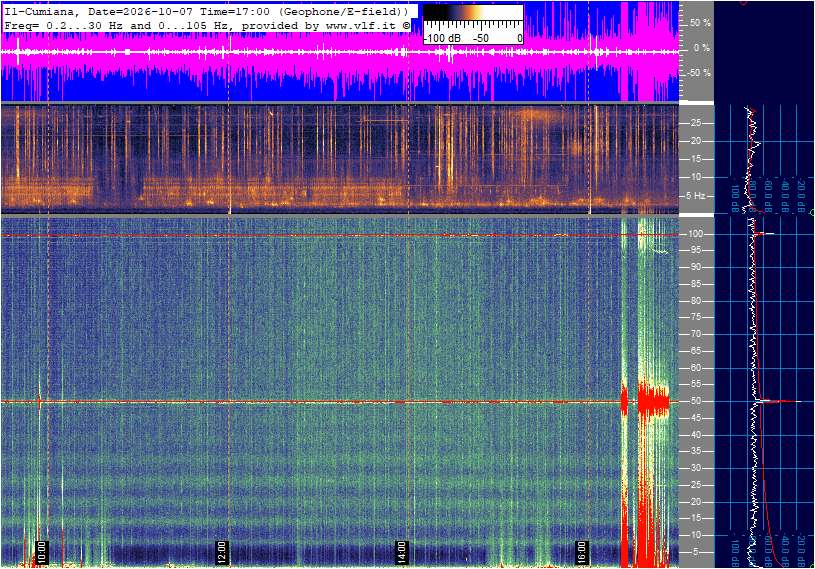This screenshot has width=815, height=569.
Task: Click the 30 label on E-field axis
Action: (695, 468)
